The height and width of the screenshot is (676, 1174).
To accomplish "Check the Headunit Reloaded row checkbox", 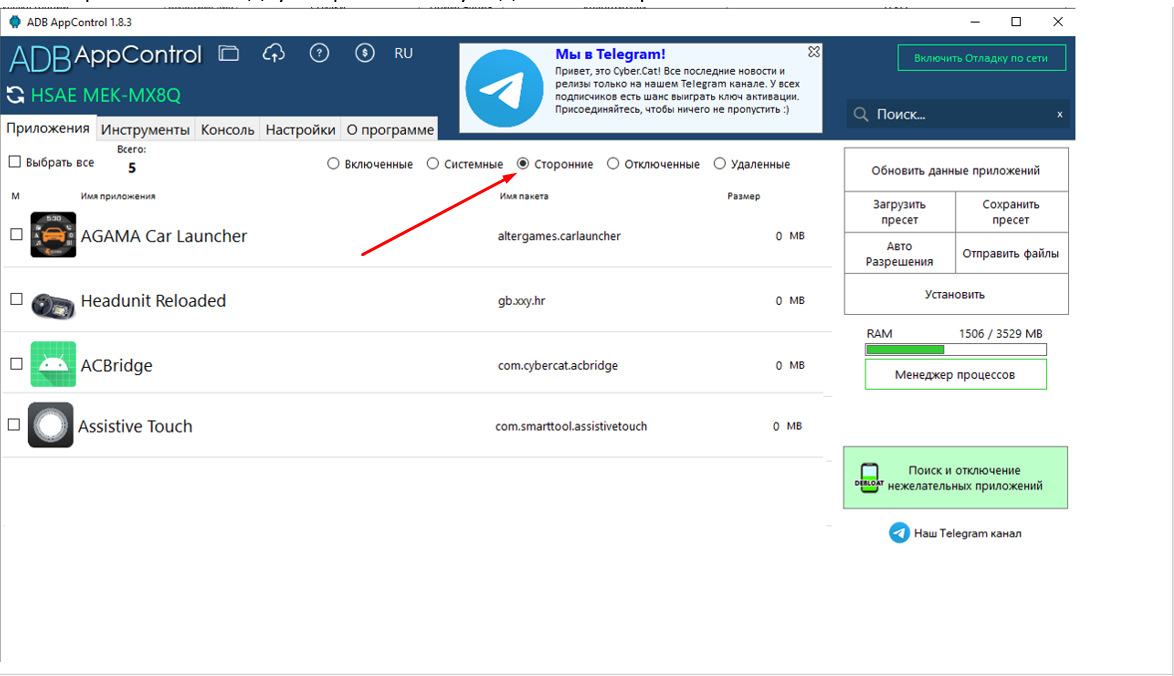I will click(x=16, y=299).
